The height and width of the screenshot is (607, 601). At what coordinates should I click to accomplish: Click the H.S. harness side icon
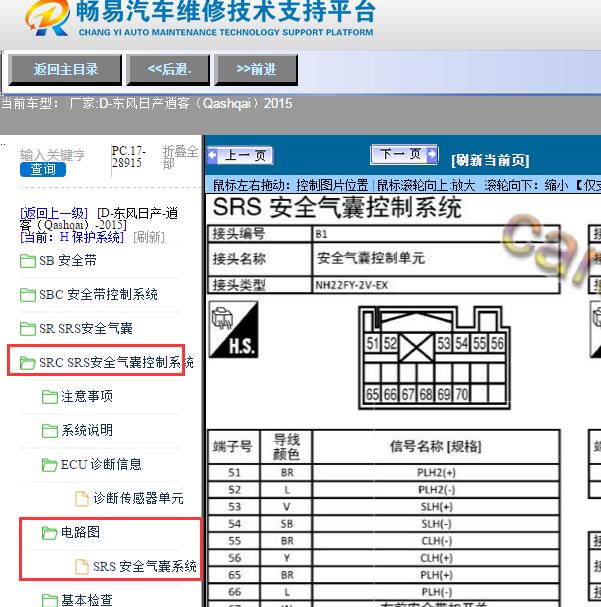pos(234,330)
